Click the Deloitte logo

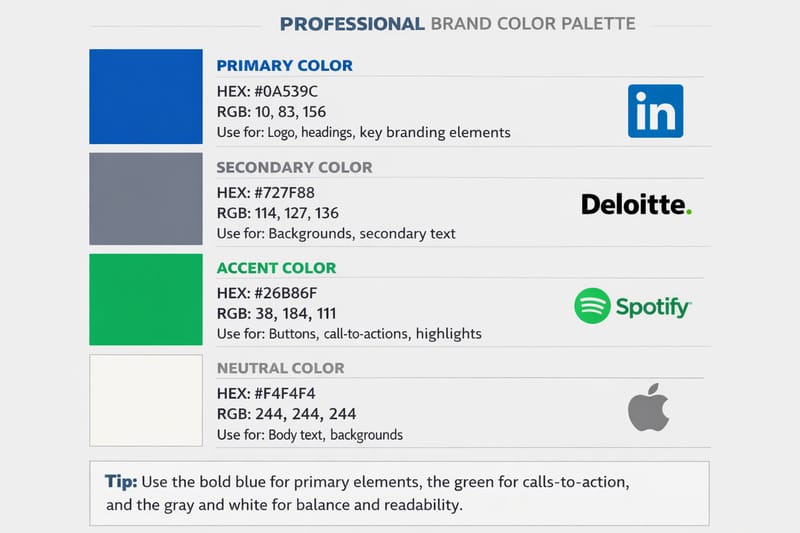(x=636, y=205)
